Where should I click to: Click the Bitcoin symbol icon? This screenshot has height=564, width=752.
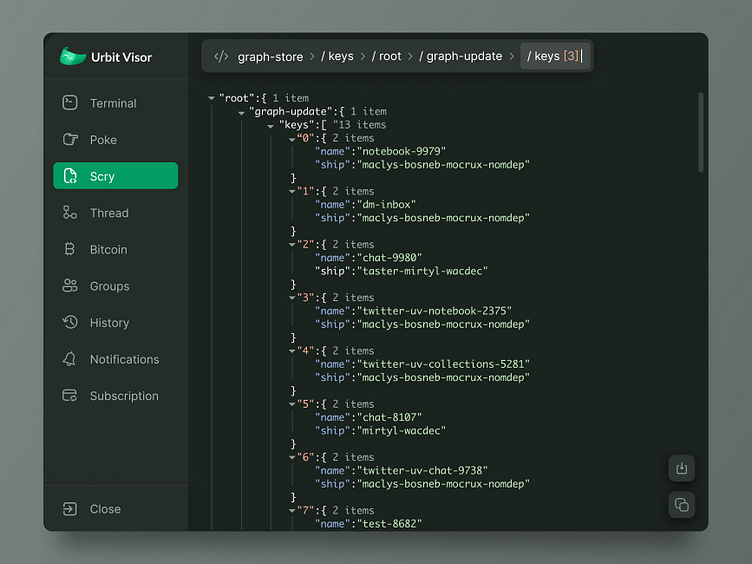(70, 250)
